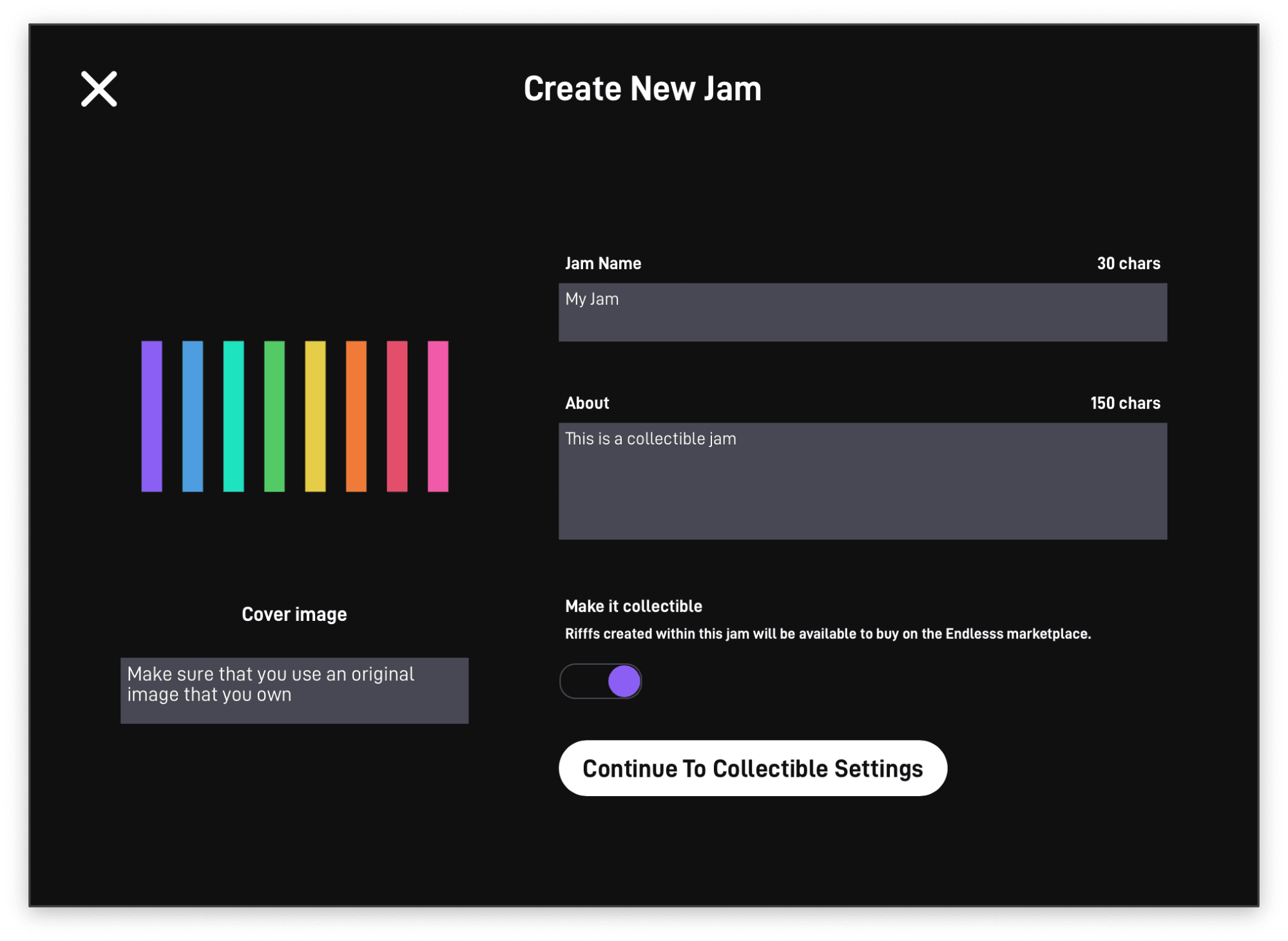Click the orange bar in cover image
Screen dimensions: 1288x941
click(x=356, y=417)
